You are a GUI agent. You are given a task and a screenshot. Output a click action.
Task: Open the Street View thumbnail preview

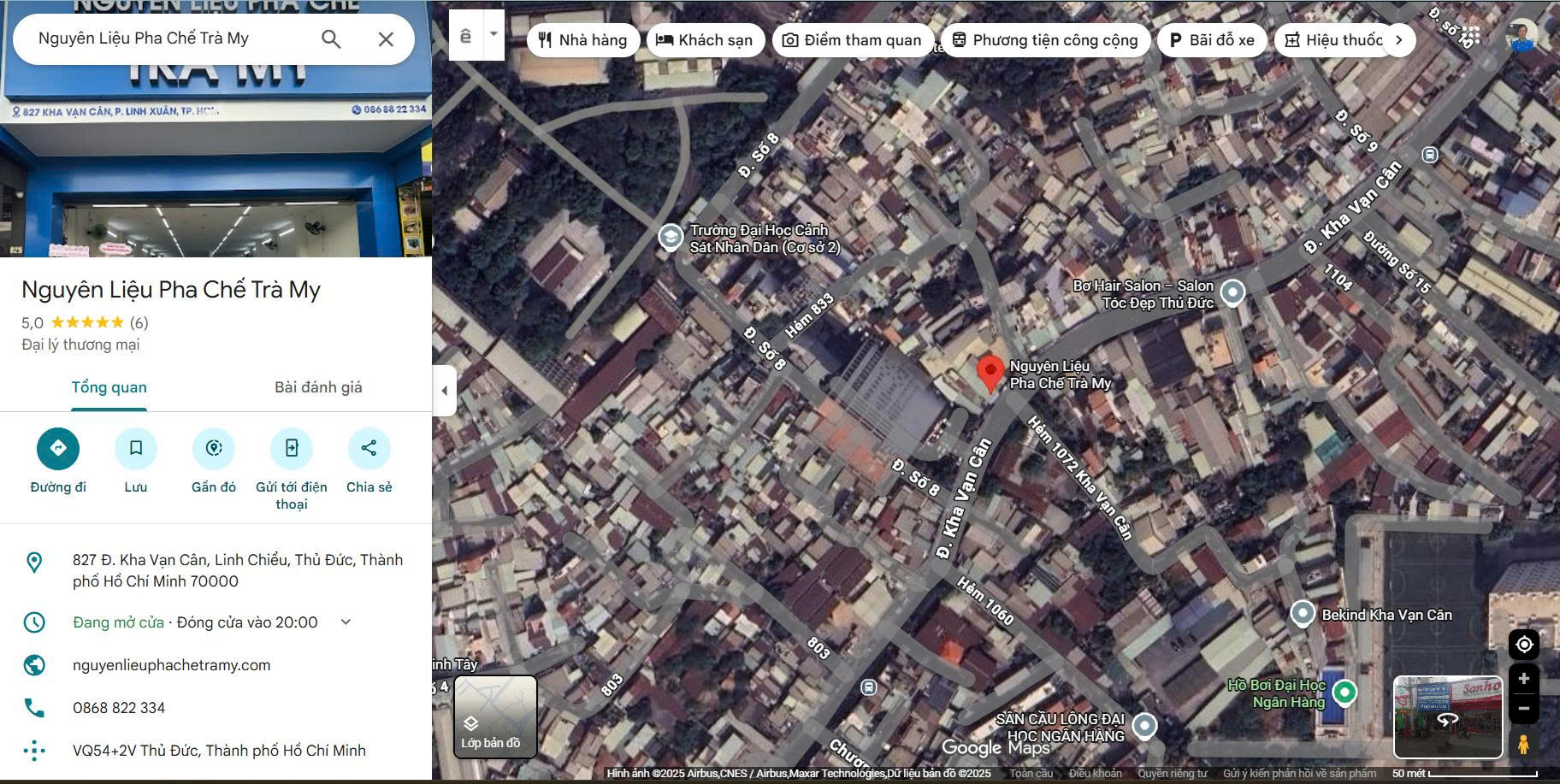pos(1447,716)
